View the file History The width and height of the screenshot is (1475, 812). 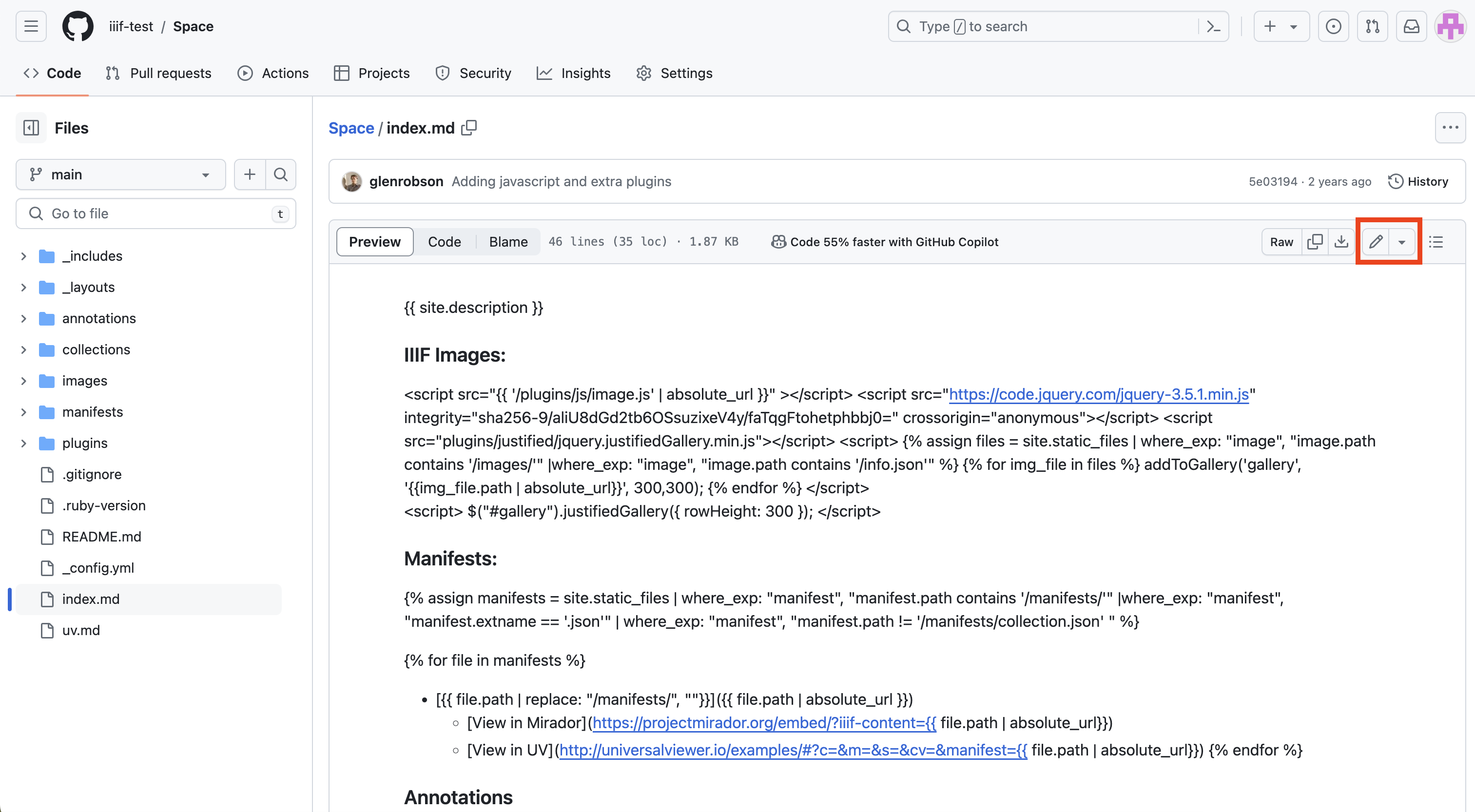(1418, 181)
